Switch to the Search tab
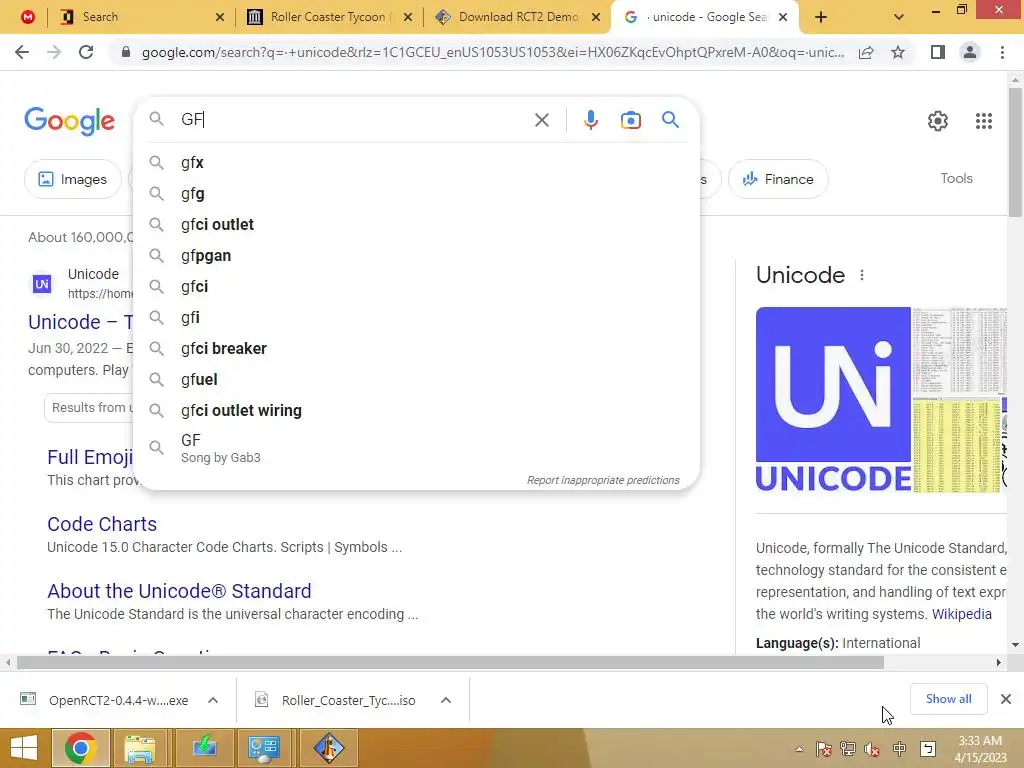This screenshot has height=768, width=1024. pyautogui.click(x=140, y=17)
